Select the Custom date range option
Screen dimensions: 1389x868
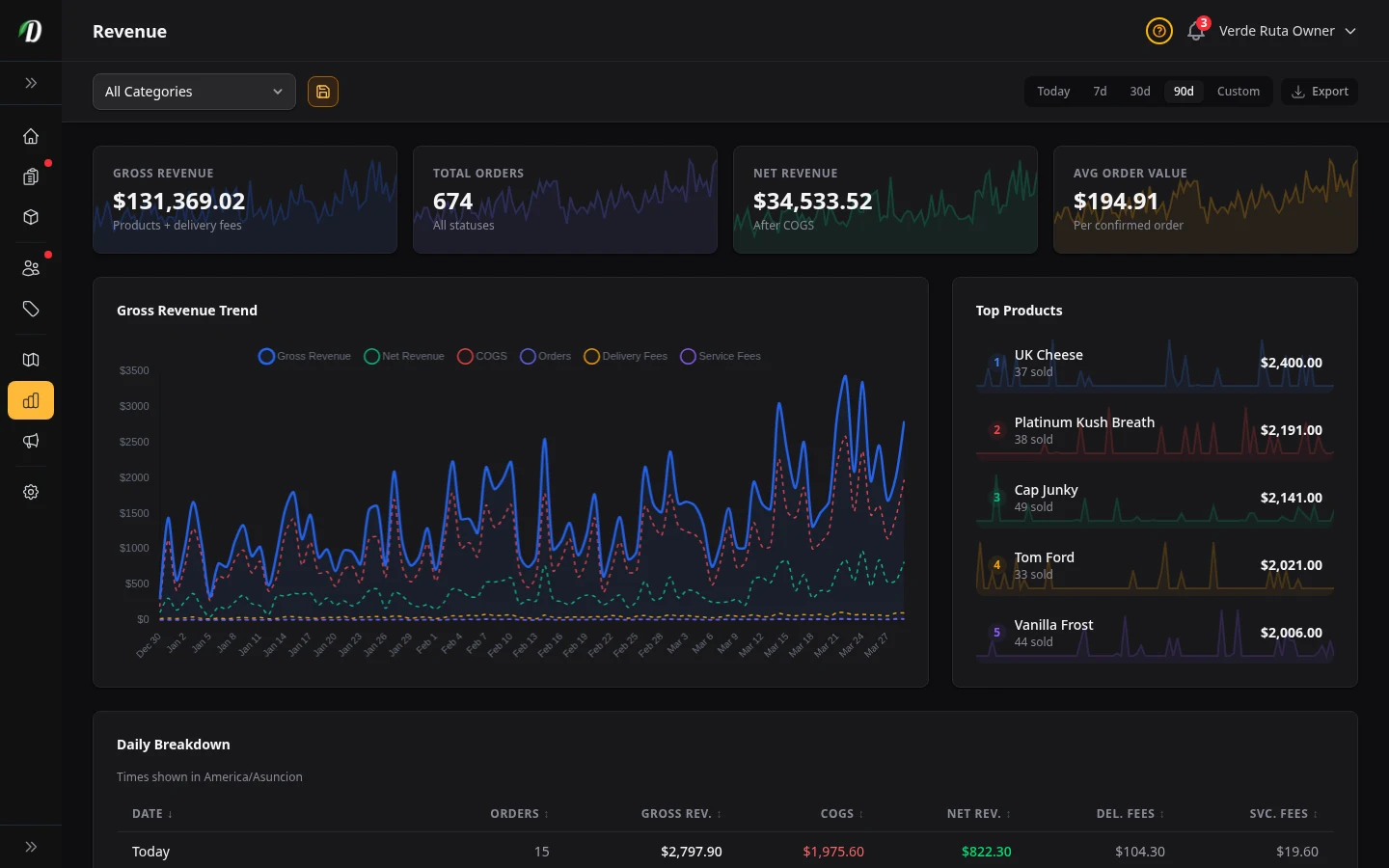pyautogui.click(x=1239, y=91)
